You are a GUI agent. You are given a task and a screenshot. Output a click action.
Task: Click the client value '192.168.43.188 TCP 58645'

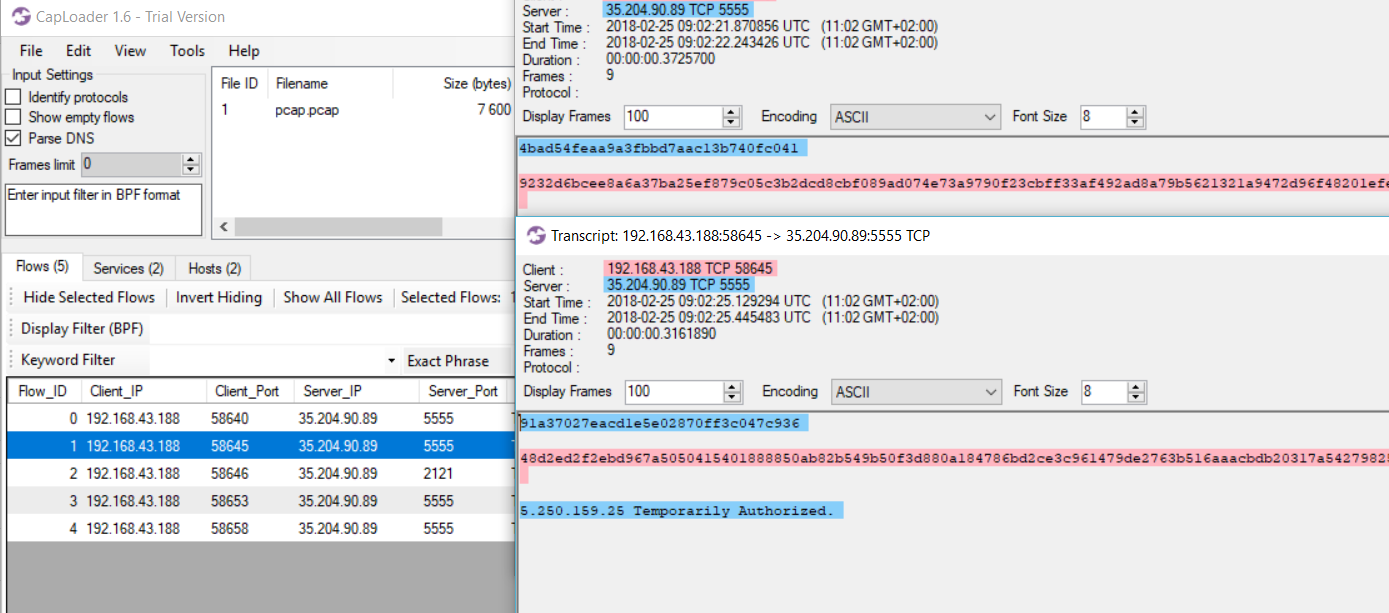click(x=691, y=269)
